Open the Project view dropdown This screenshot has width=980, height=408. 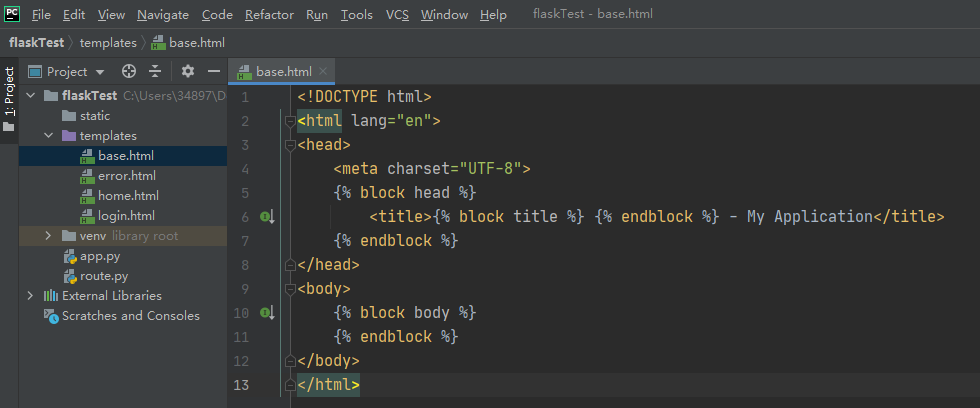67,72
